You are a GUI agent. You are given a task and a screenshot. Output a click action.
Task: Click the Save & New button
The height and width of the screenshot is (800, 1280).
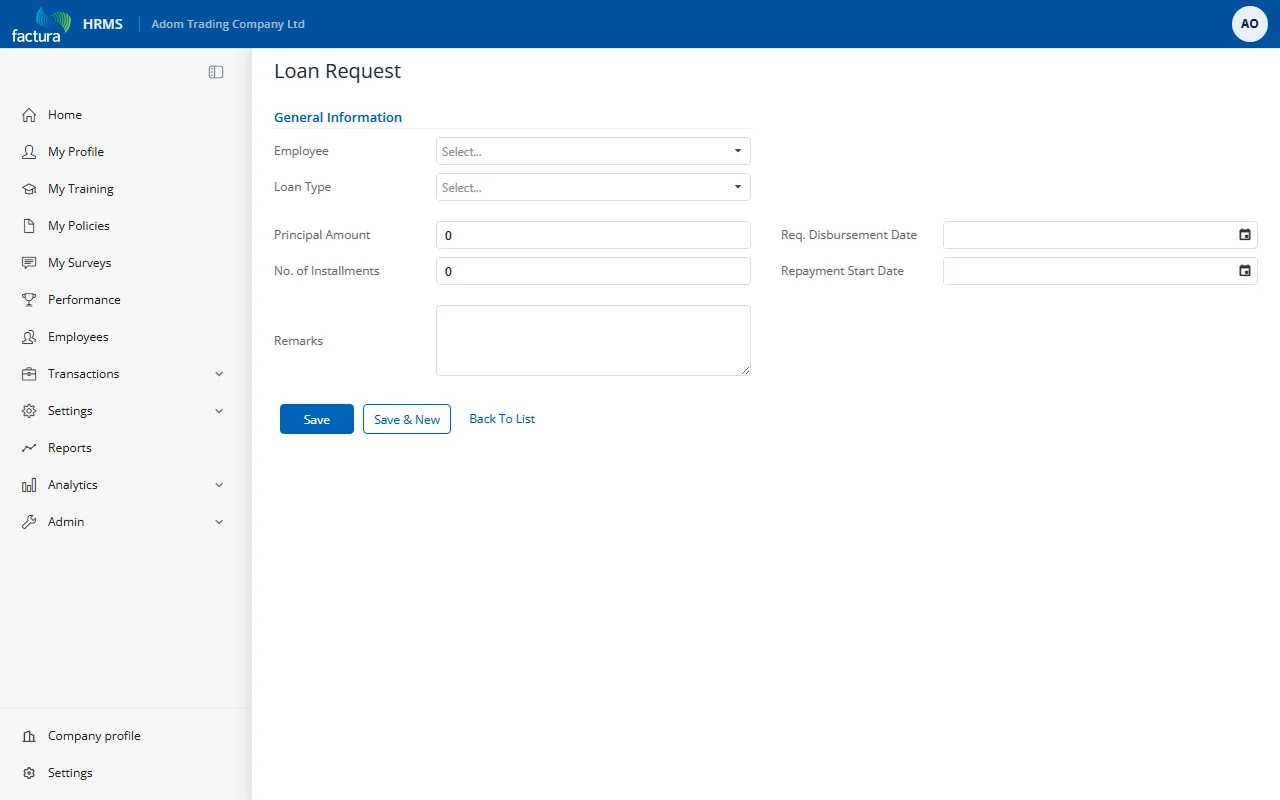pyautogui.click(x=407, y=419)
